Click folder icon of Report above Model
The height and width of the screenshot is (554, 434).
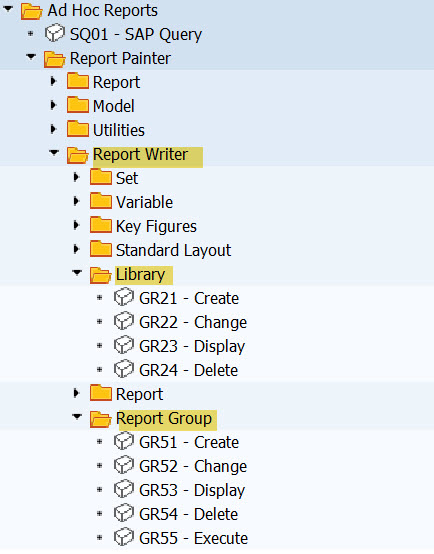pos(78,82)
